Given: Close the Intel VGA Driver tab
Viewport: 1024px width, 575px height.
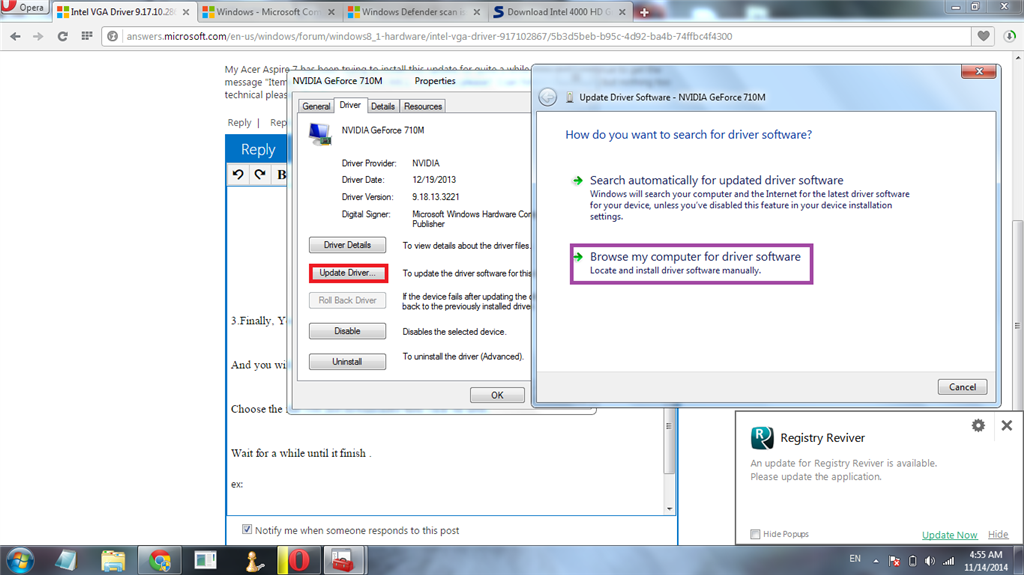Looking at the screenshot, I should 186,12.
